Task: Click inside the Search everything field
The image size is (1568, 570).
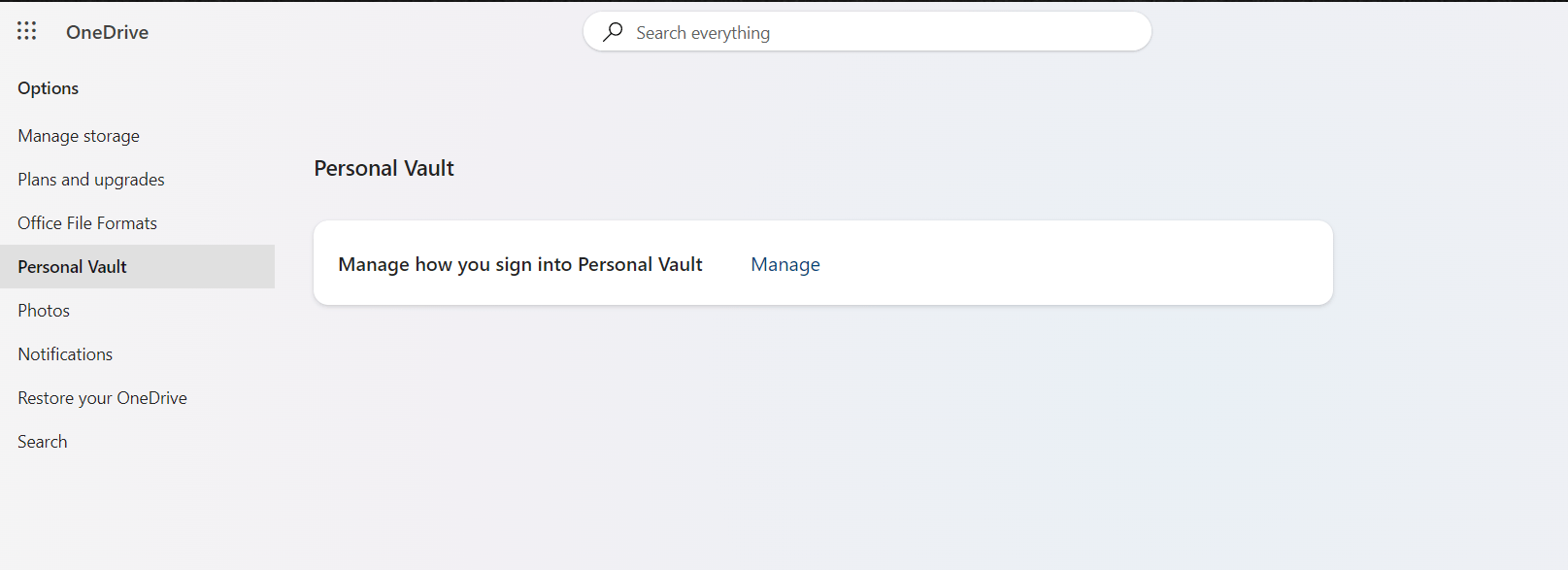Action: pyautogui.click(x=864, y=32)
